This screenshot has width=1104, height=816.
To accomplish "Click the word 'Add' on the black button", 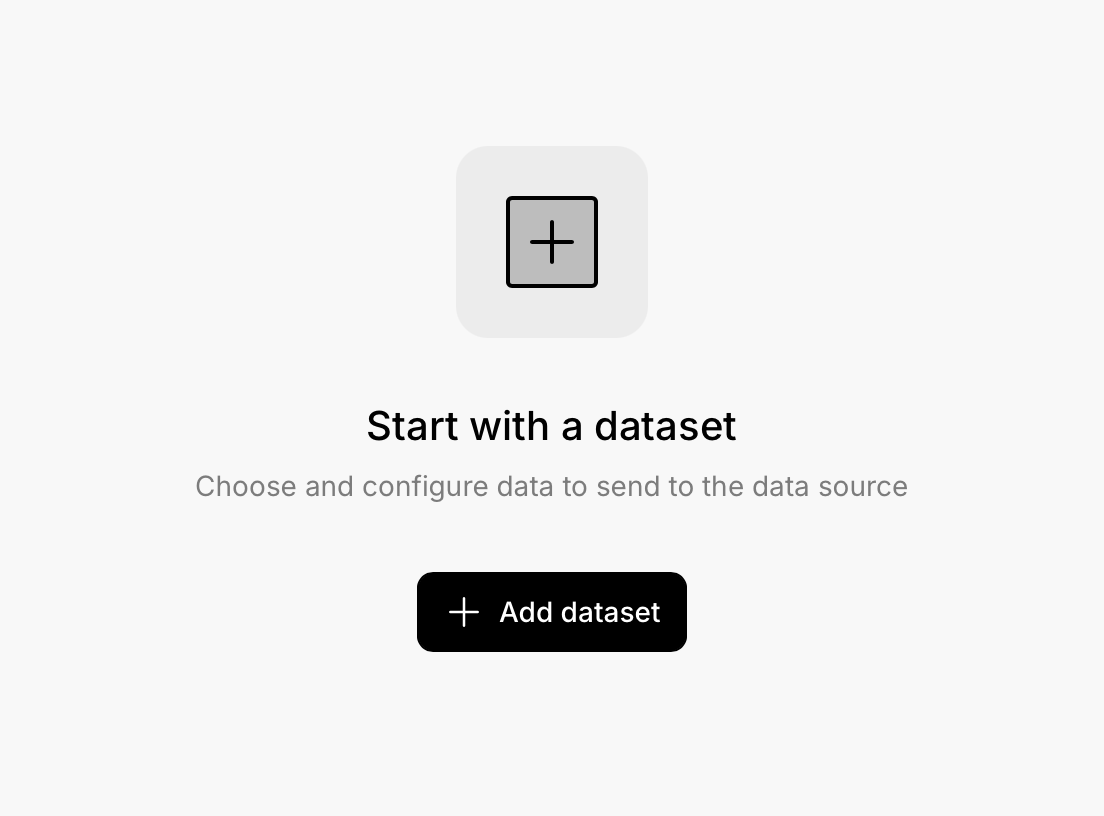I will [x=526, y=612].
